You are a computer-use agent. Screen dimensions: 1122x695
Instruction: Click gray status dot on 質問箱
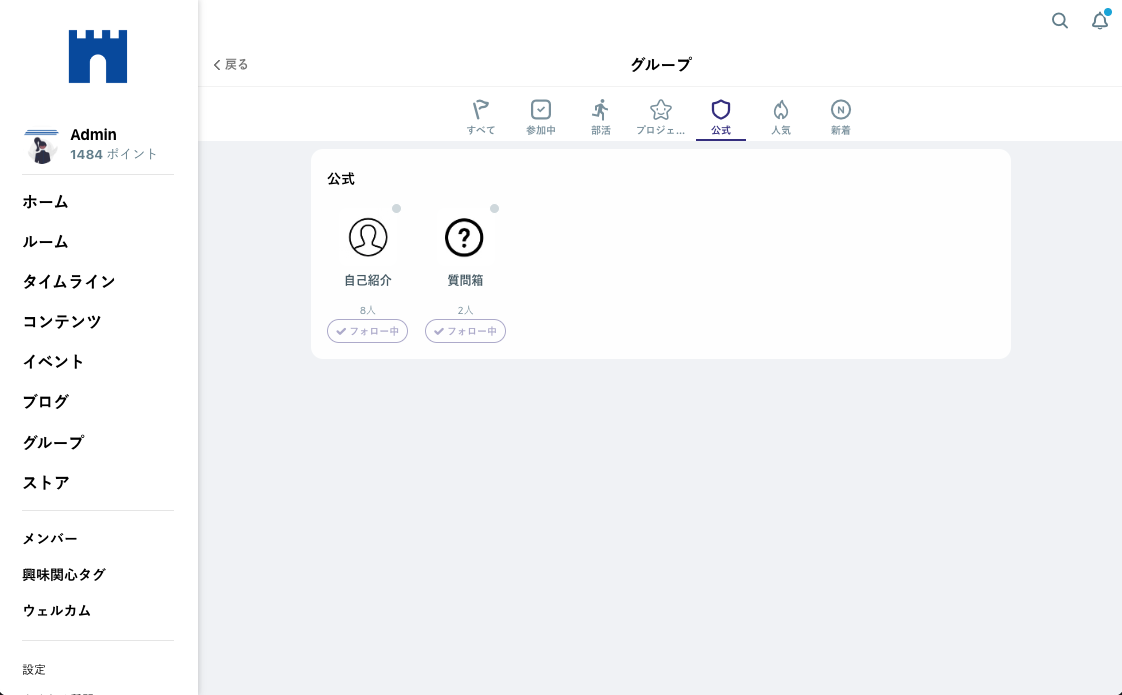pos(494,208)
